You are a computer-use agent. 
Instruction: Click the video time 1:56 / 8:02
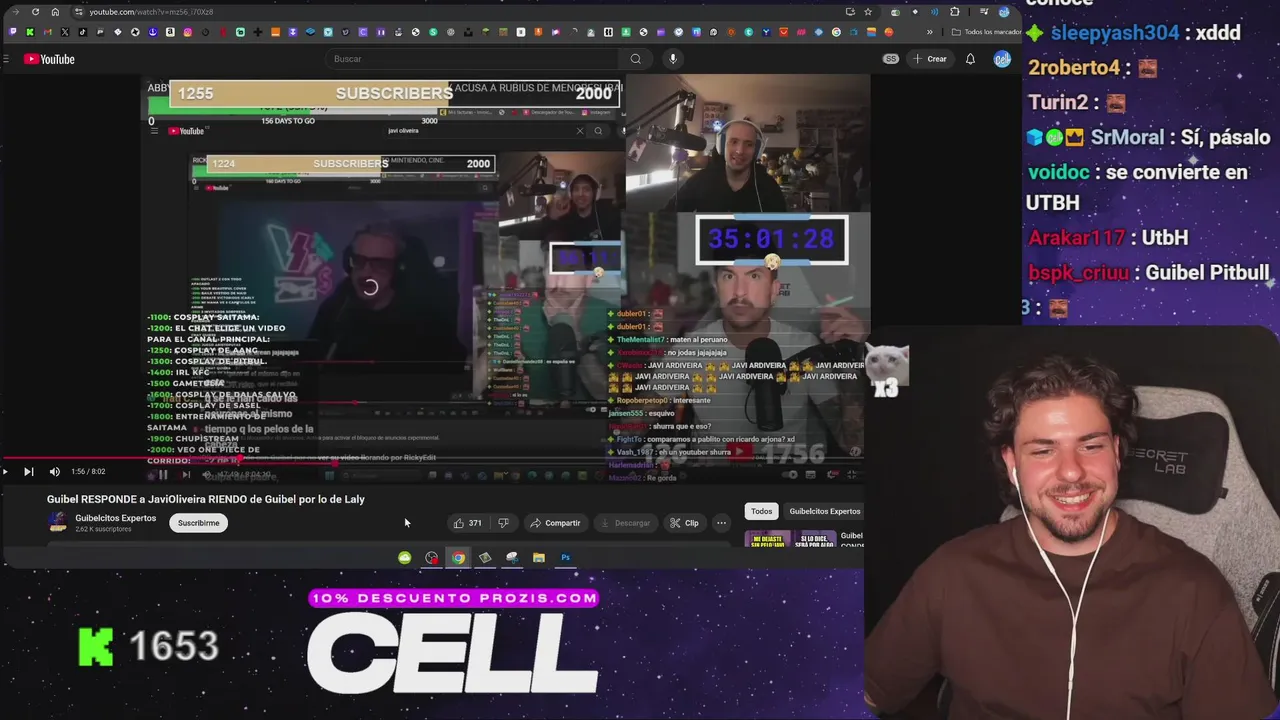[x=88, y=472]
